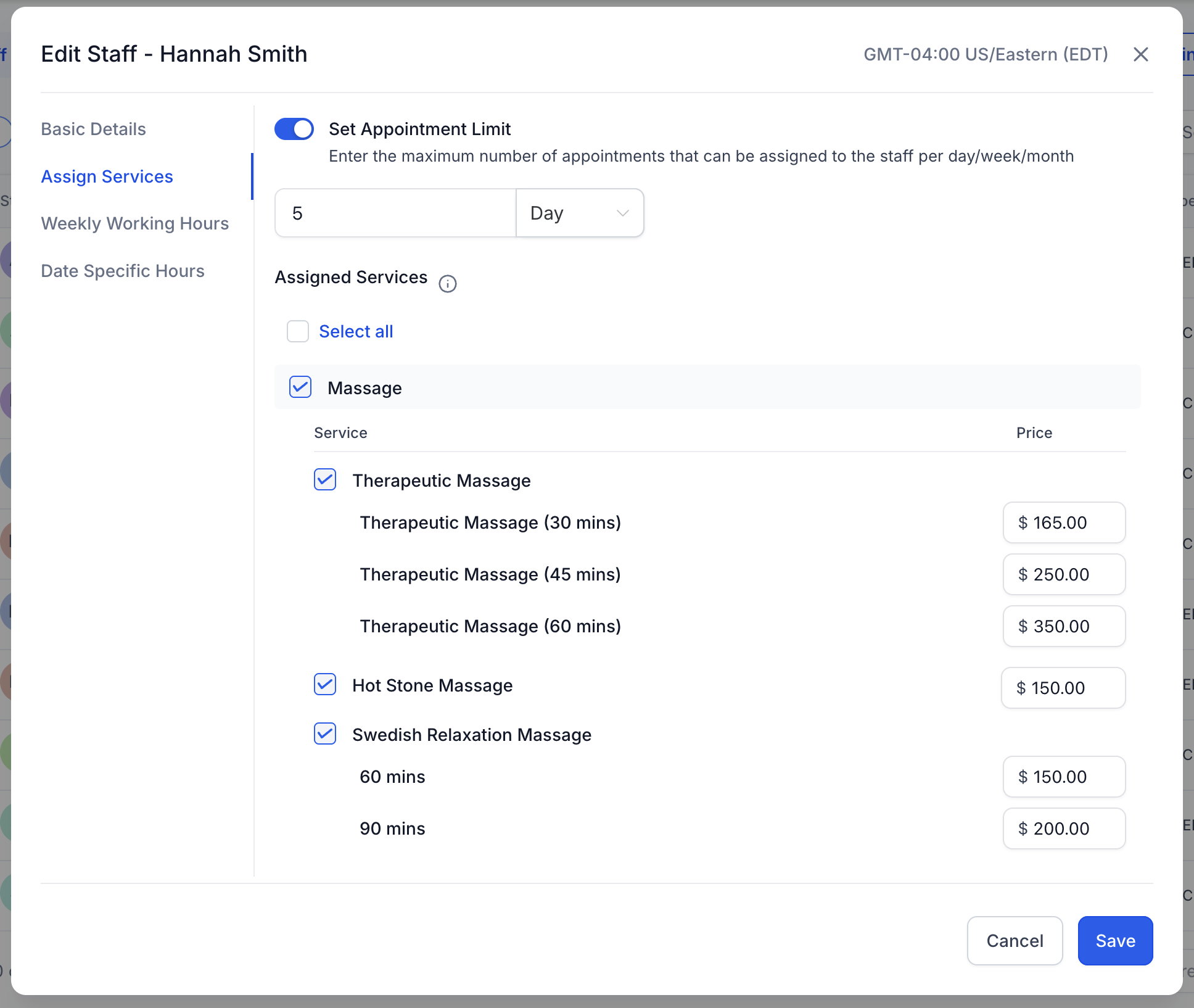This screenshot has width=1194, height=1008.
Task: Click the Select all link text
Action: pyautogui.click(x=356, y=331)
